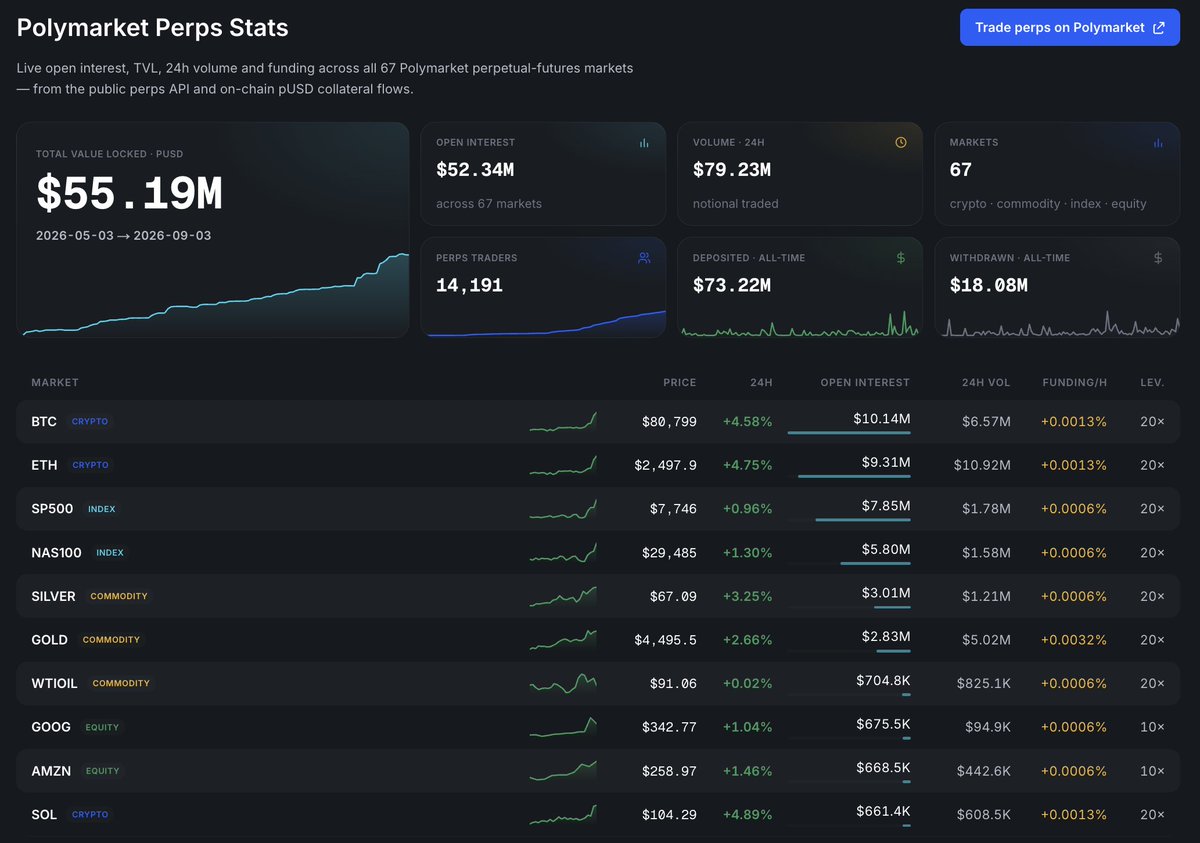Screen dimensions: 1200x843
Task: Click the INDEX tag next to SP500
Action: click(102, 509)
